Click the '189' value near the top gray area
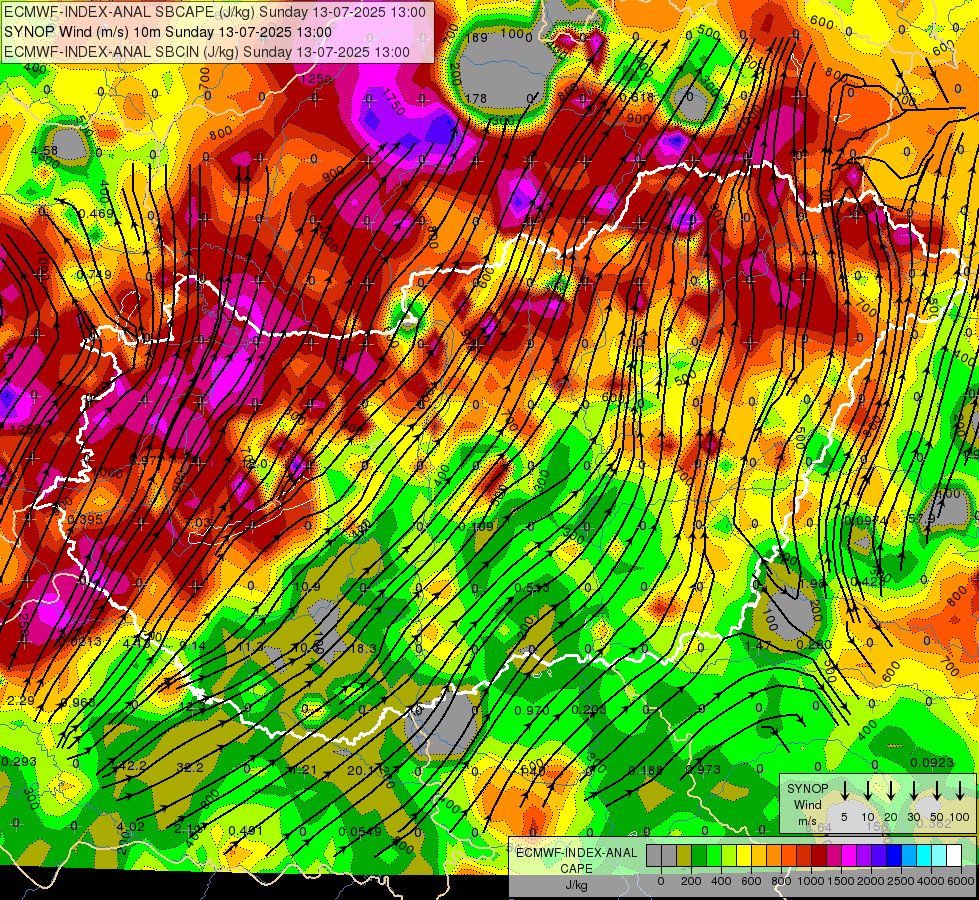Image resolution: width=979 pixels, height=900 pixels. point(476,37)
